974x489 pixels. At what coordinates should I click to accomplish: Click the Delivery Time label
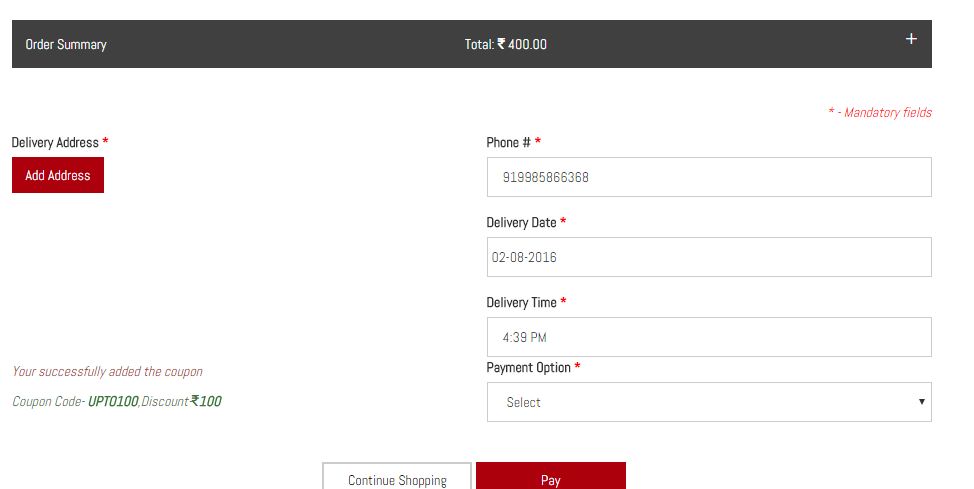(x=521, y=303)
